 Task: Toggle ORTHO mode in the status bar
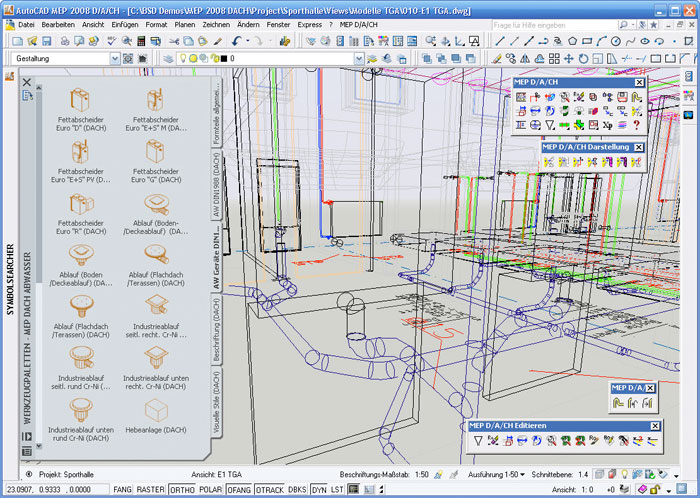[x=182, y=490]
